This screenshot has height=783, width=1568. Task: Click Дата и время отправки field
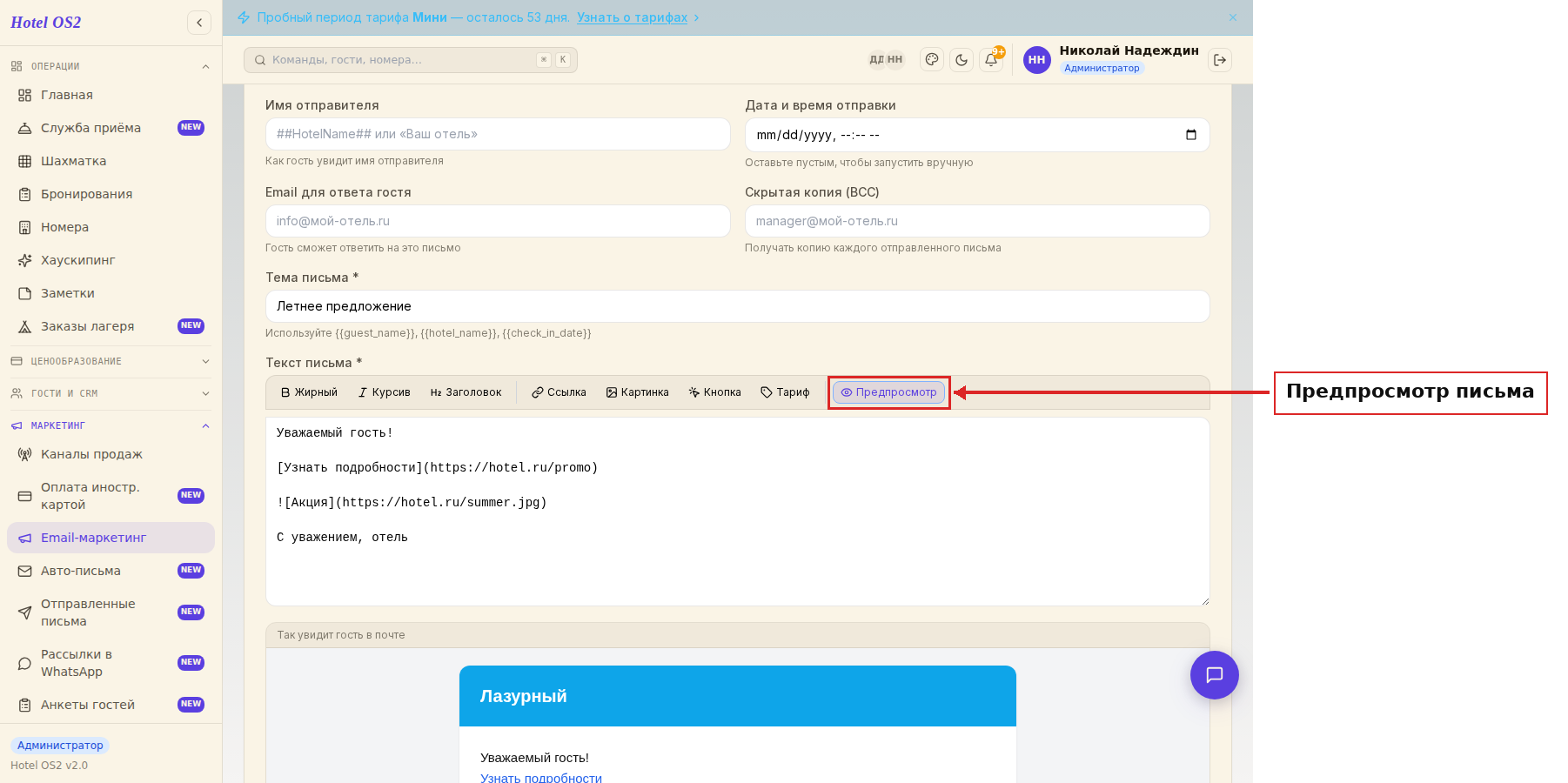click(977, 135)
